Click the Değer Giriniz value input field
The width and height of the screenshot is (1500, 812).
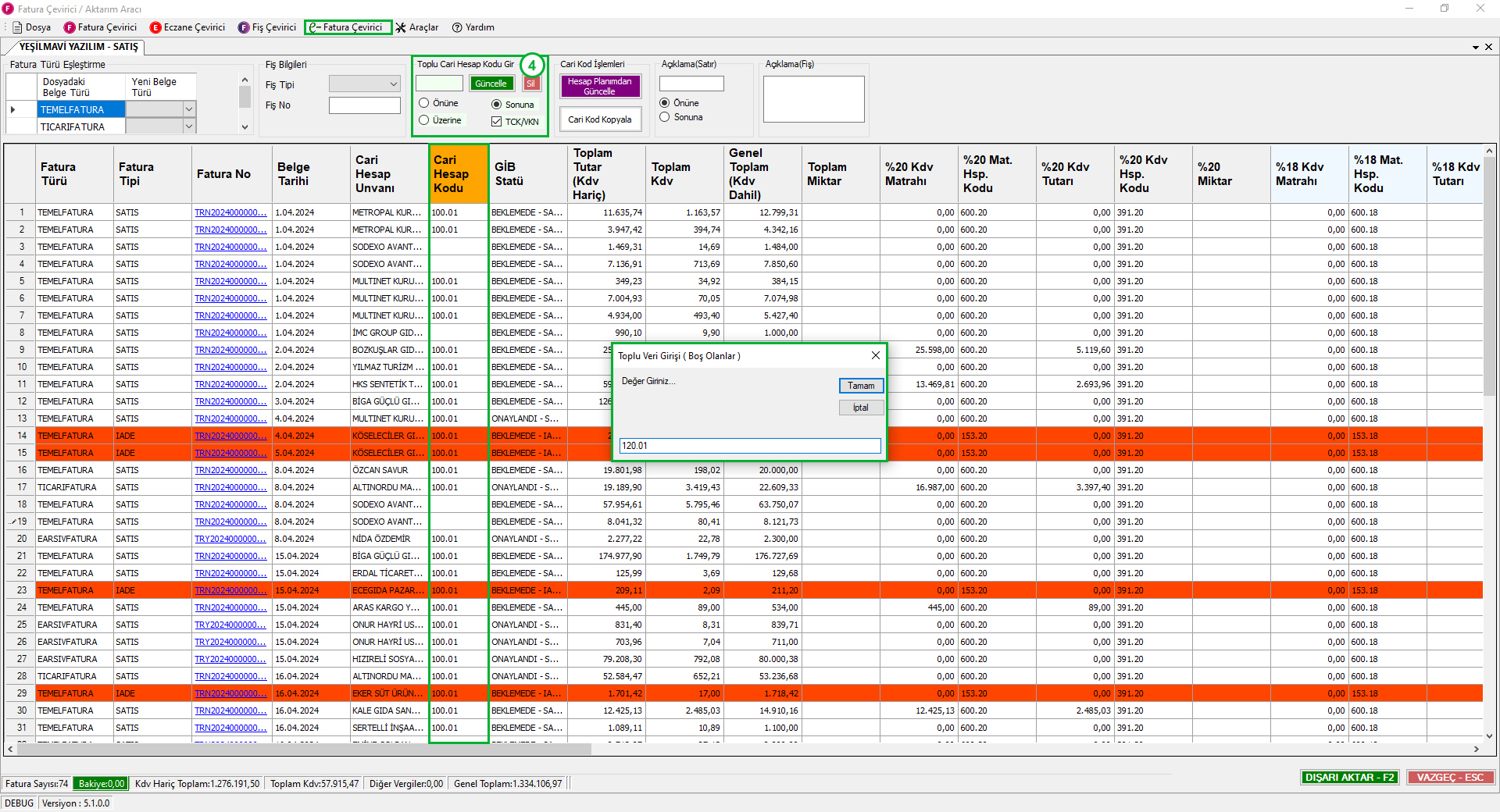pos(749,446)
